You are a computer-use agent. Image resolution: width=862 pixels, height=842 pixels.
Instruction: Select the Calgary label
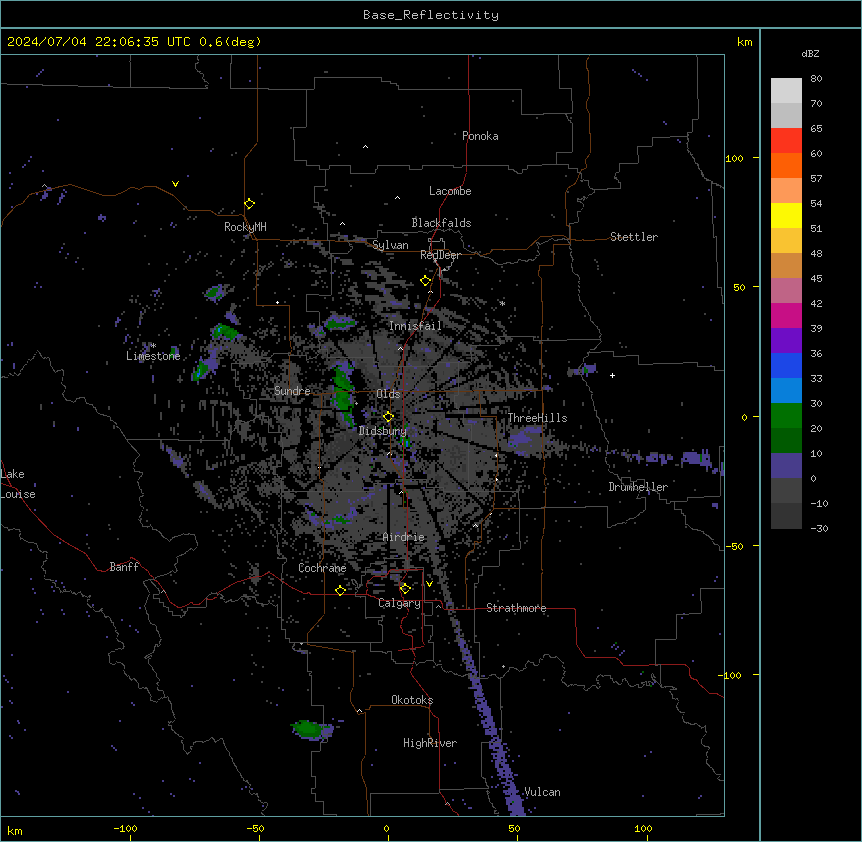(399, 603)
